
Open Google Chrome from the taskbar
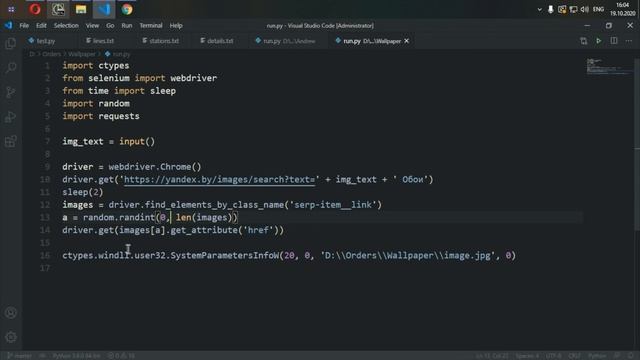[x=127, y=9]
